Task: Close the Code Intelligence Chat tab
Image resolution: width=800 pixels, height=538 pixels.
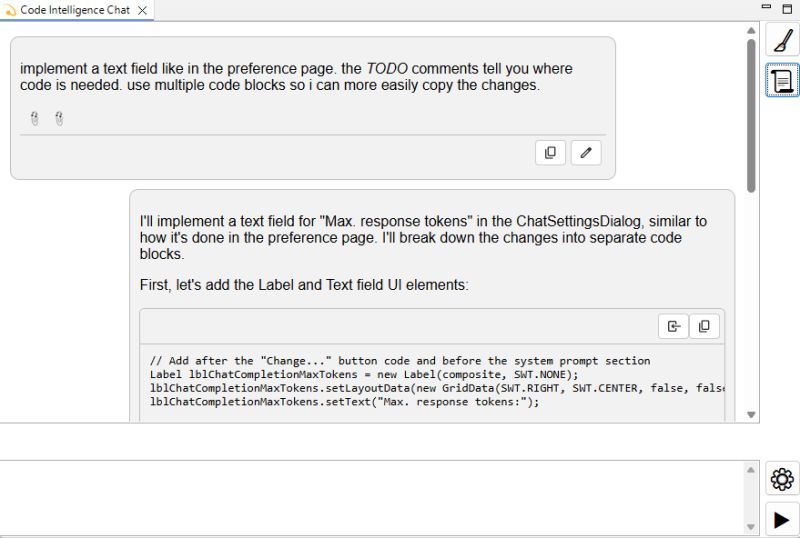Action: click(x=143, y=10)
